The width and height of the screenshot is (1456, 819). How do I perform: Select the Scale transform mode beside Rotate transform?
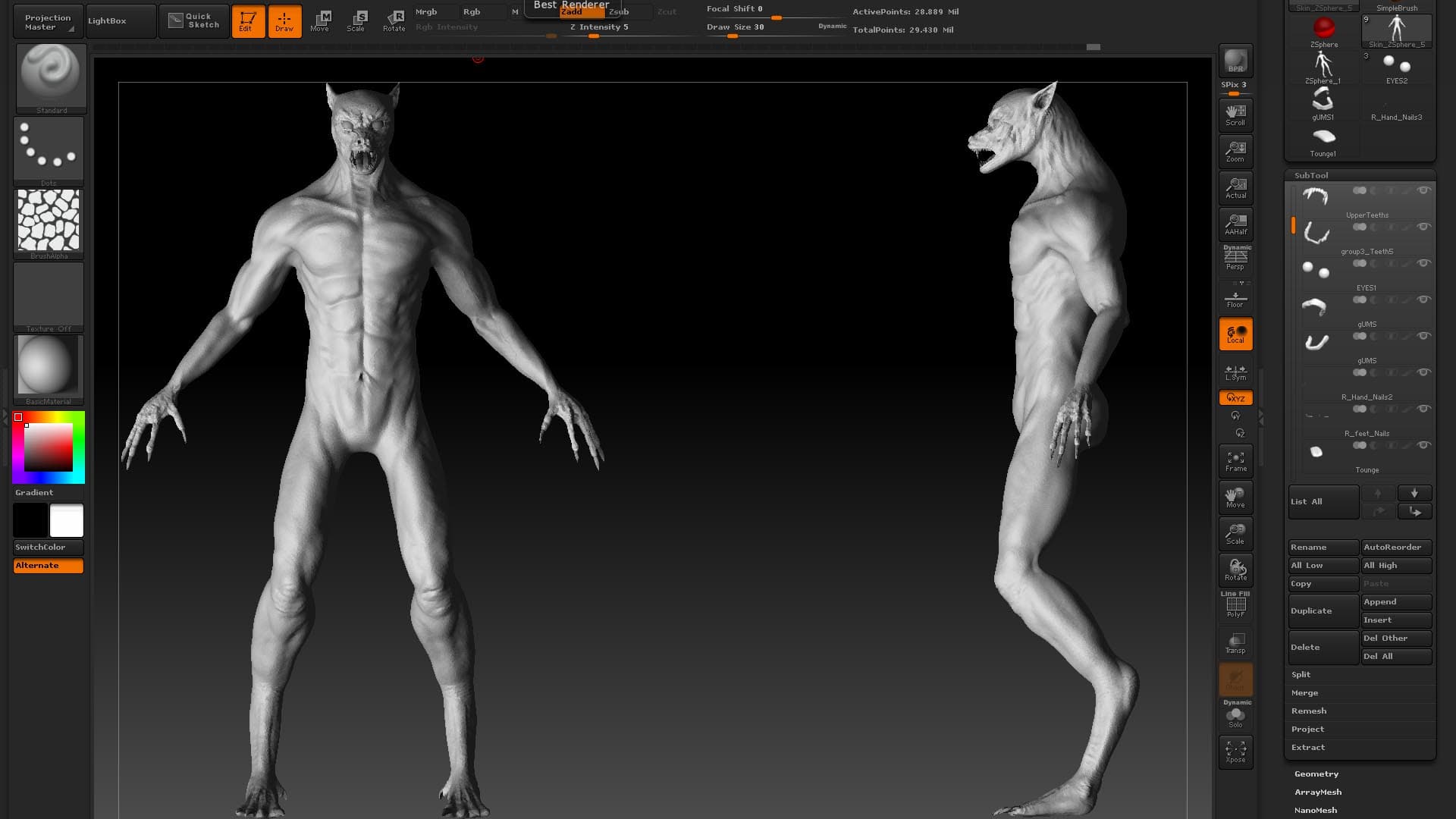(x=356, y=21)
